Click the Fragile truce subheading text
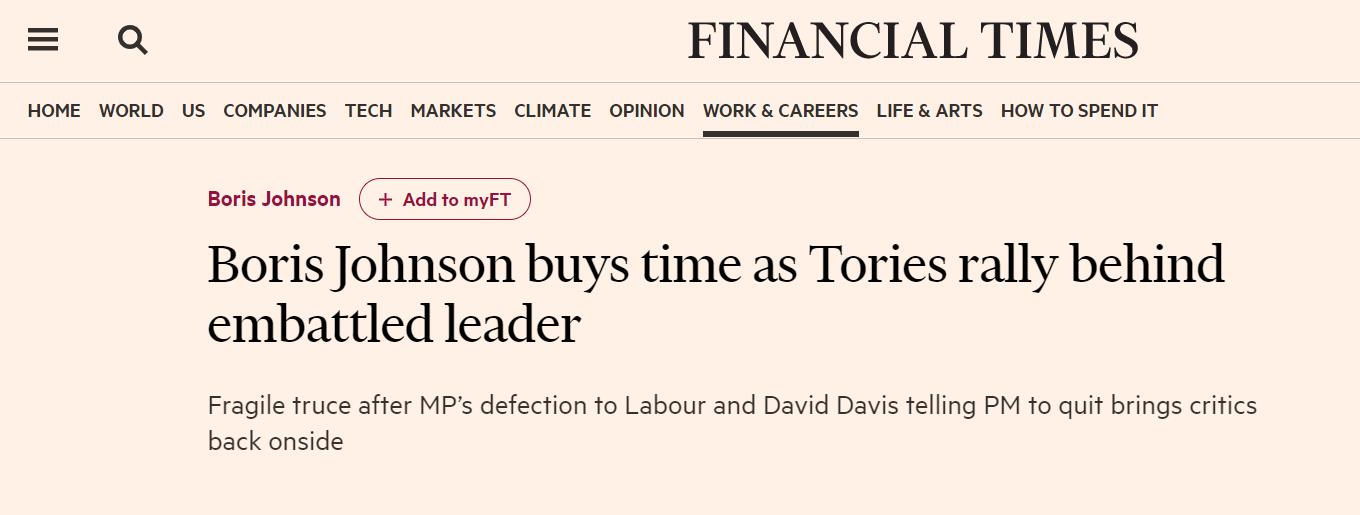1360x515 pixels. coord(732,423)
